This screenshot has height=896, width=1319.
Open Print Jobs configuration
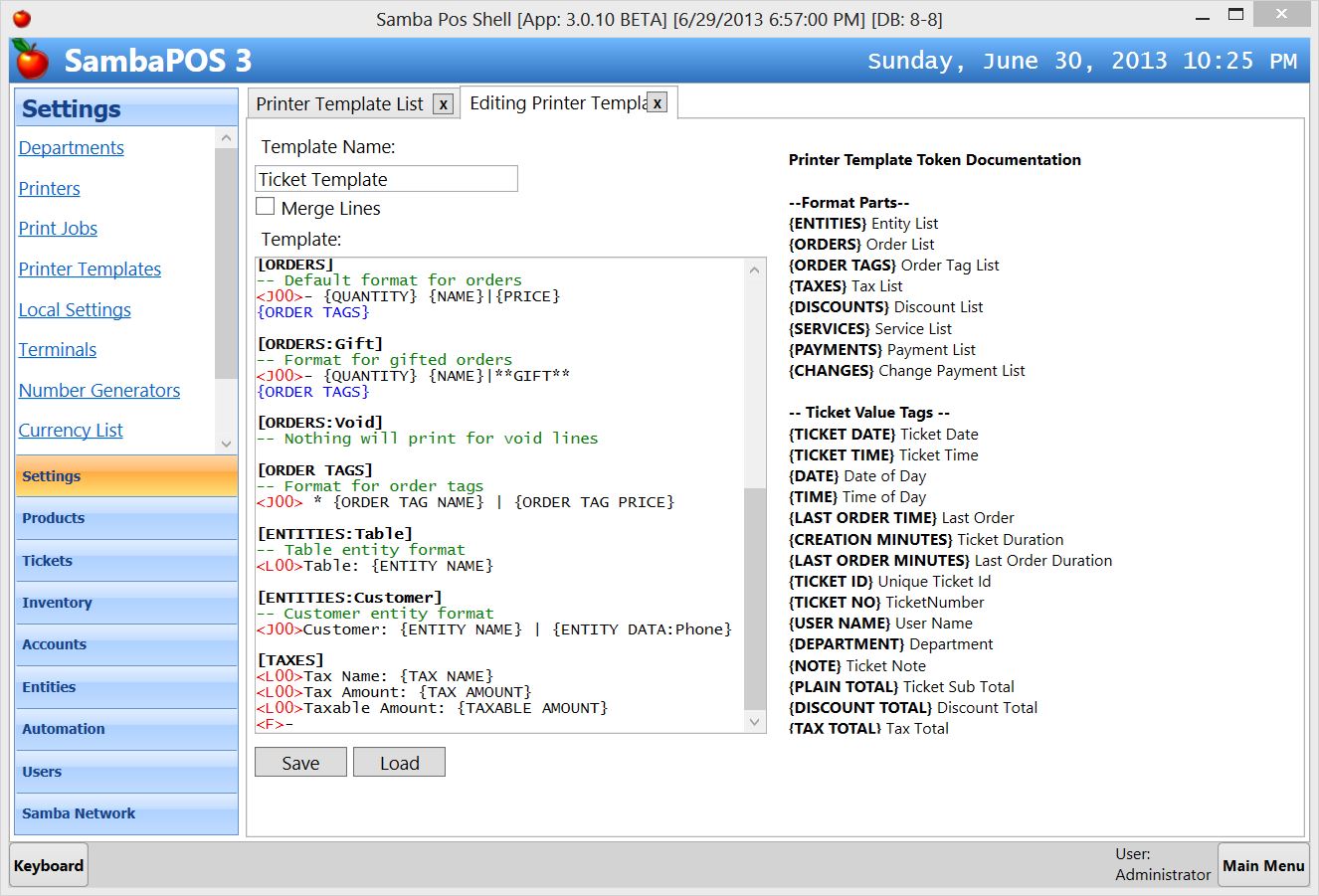(x=58, y=229)
